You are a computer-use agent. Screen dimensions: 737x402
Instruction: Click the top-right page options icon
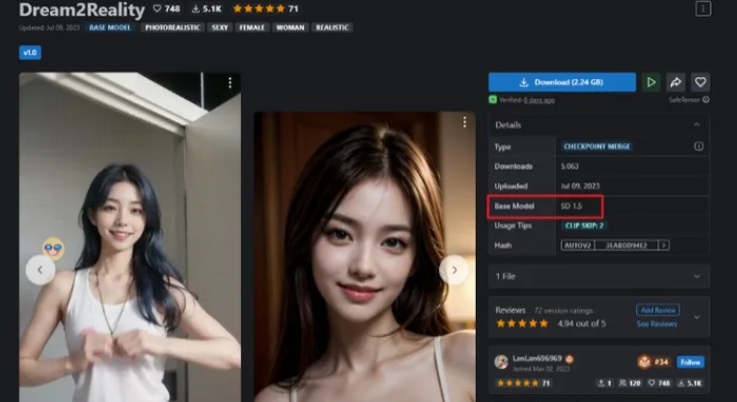704,8
